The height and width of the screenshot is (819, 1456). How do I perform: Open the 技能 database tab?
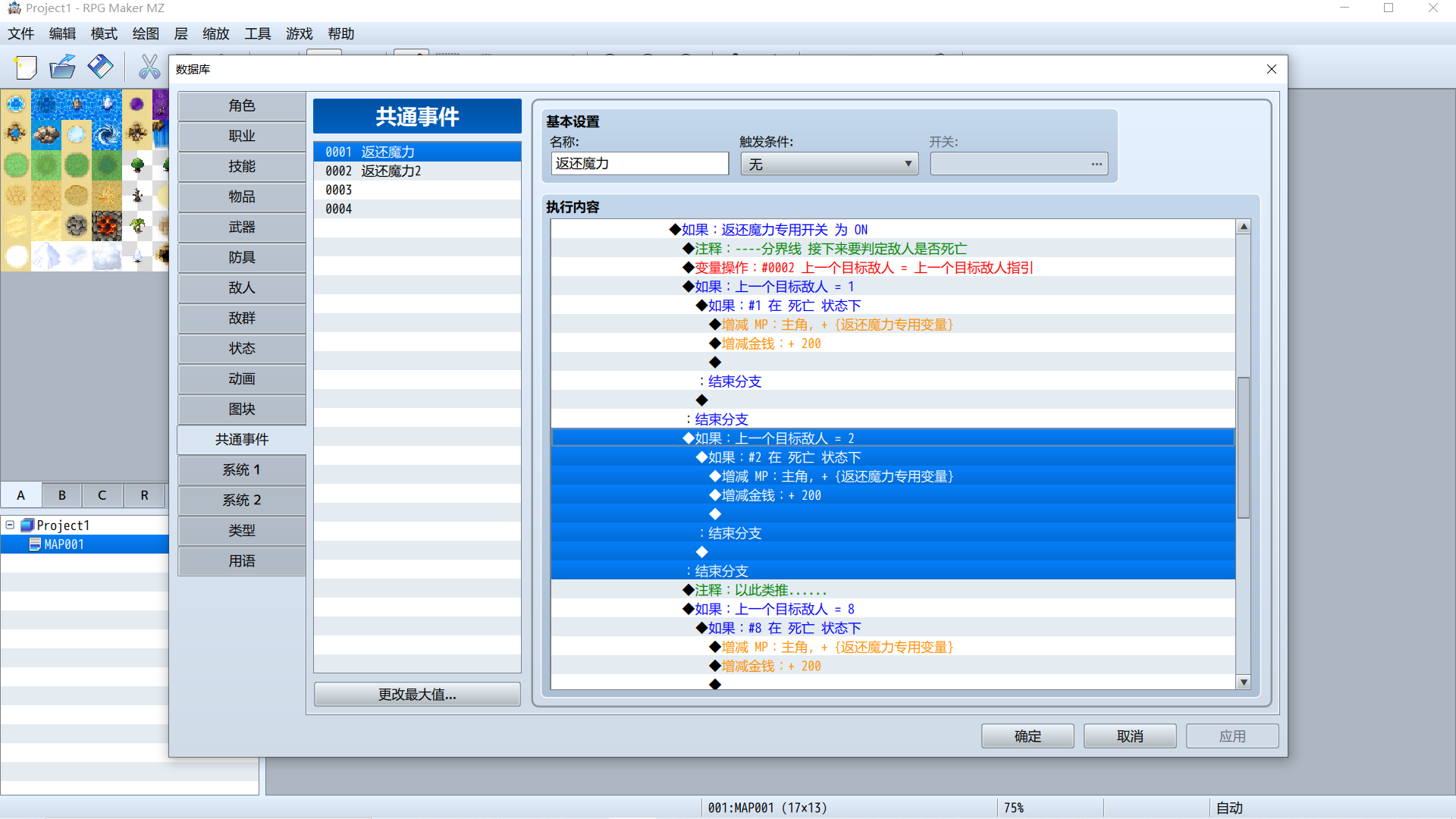(242, 166)
